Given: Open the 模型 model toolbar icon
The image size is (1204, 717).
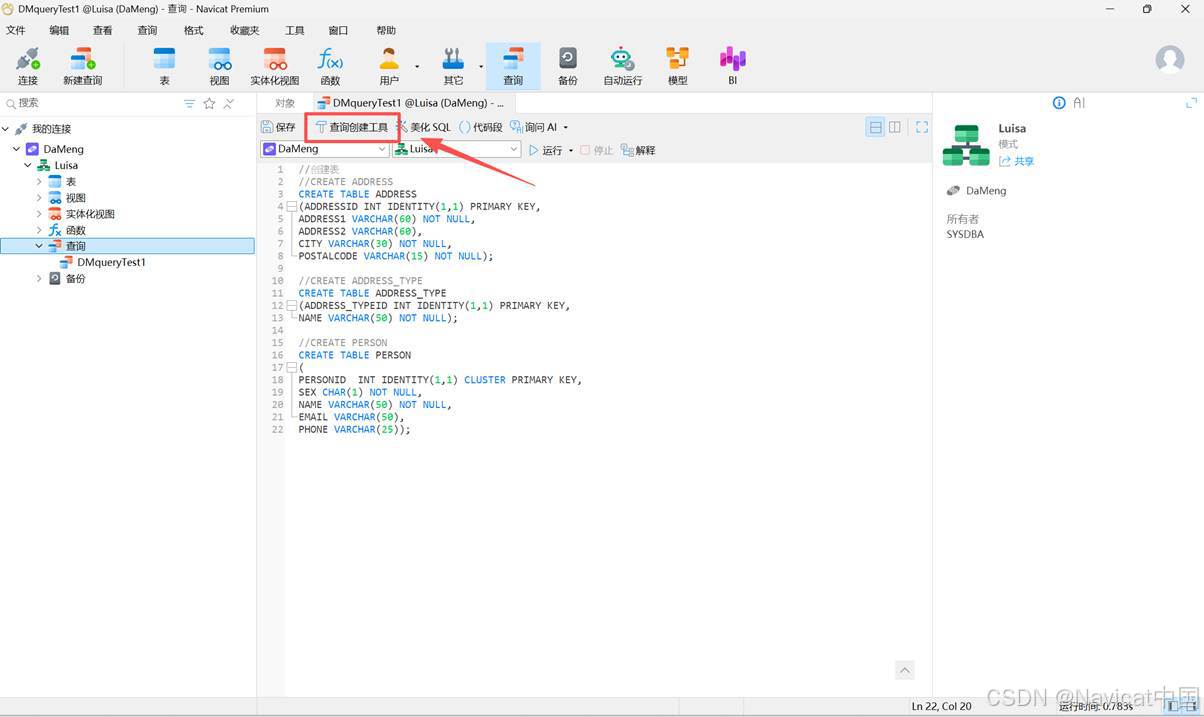Looking at the screenshot, I should tap(677, 66).
